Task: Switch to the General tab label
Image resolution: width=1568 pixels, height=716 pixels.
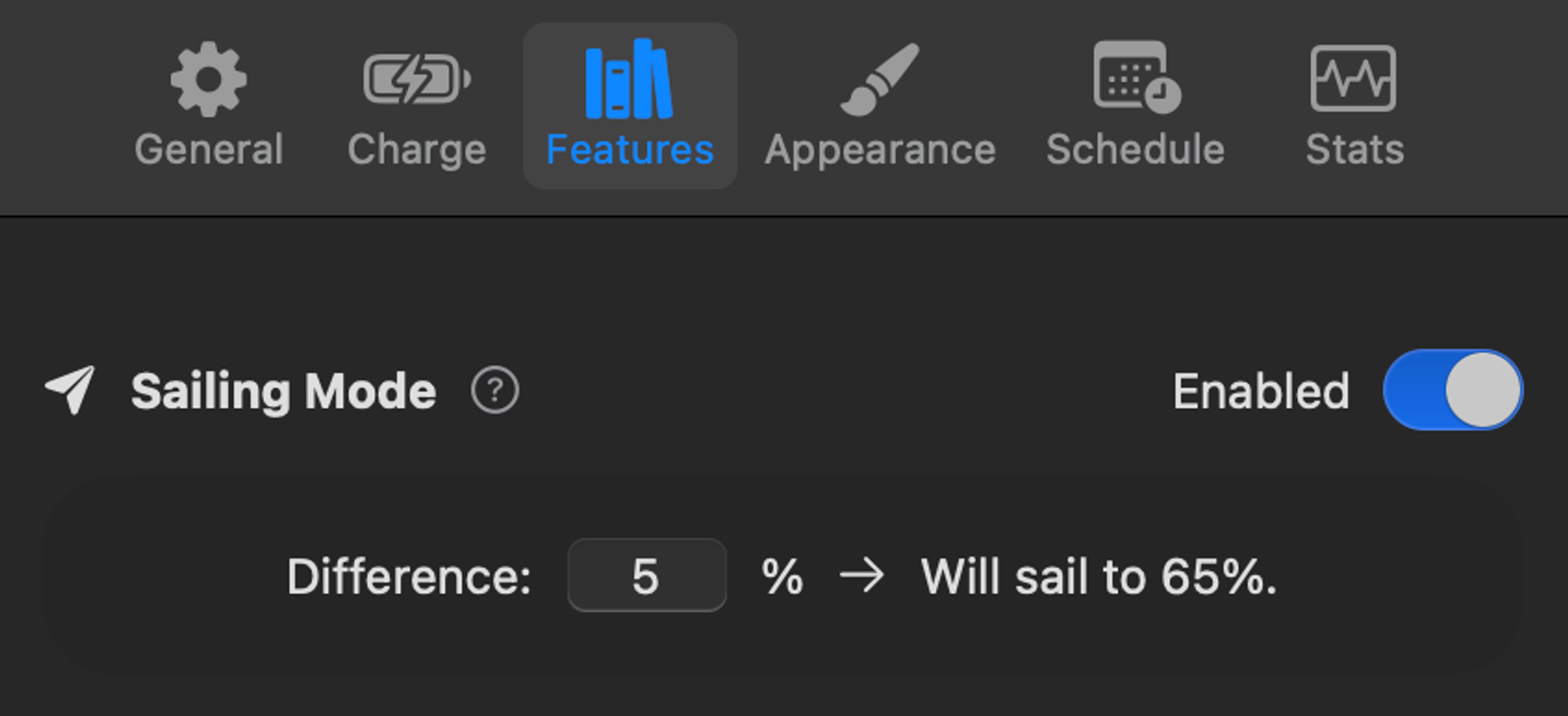Action: [209, 149]
